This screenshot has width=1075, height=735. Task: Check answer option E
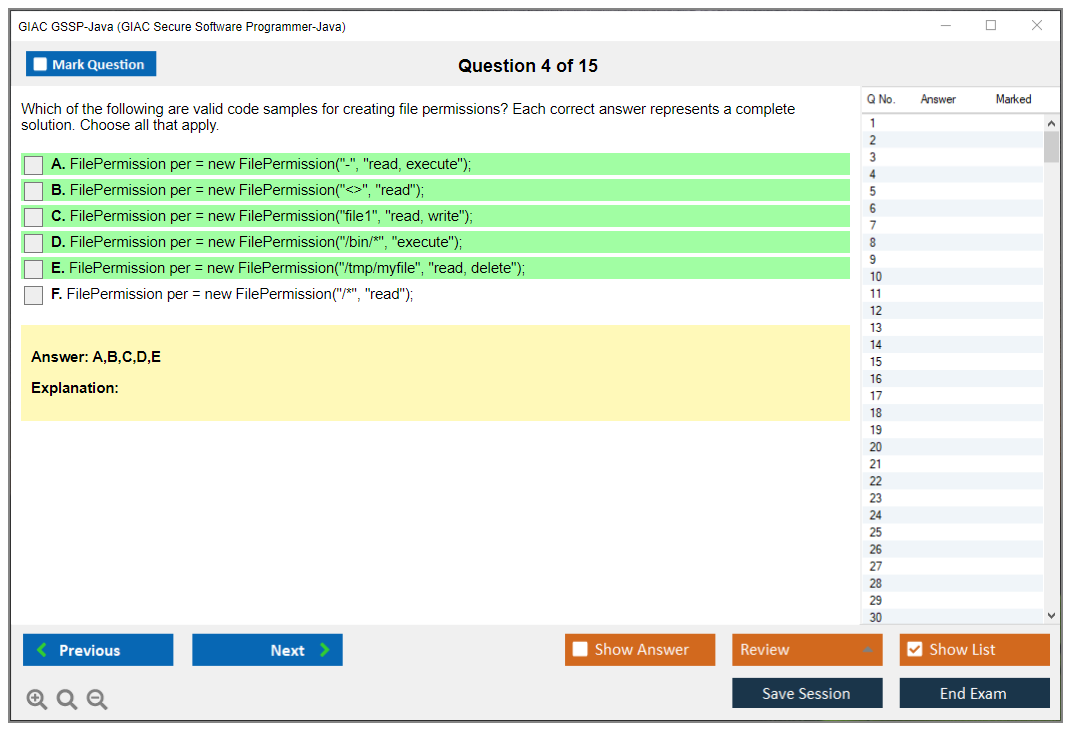click(33, 268)
